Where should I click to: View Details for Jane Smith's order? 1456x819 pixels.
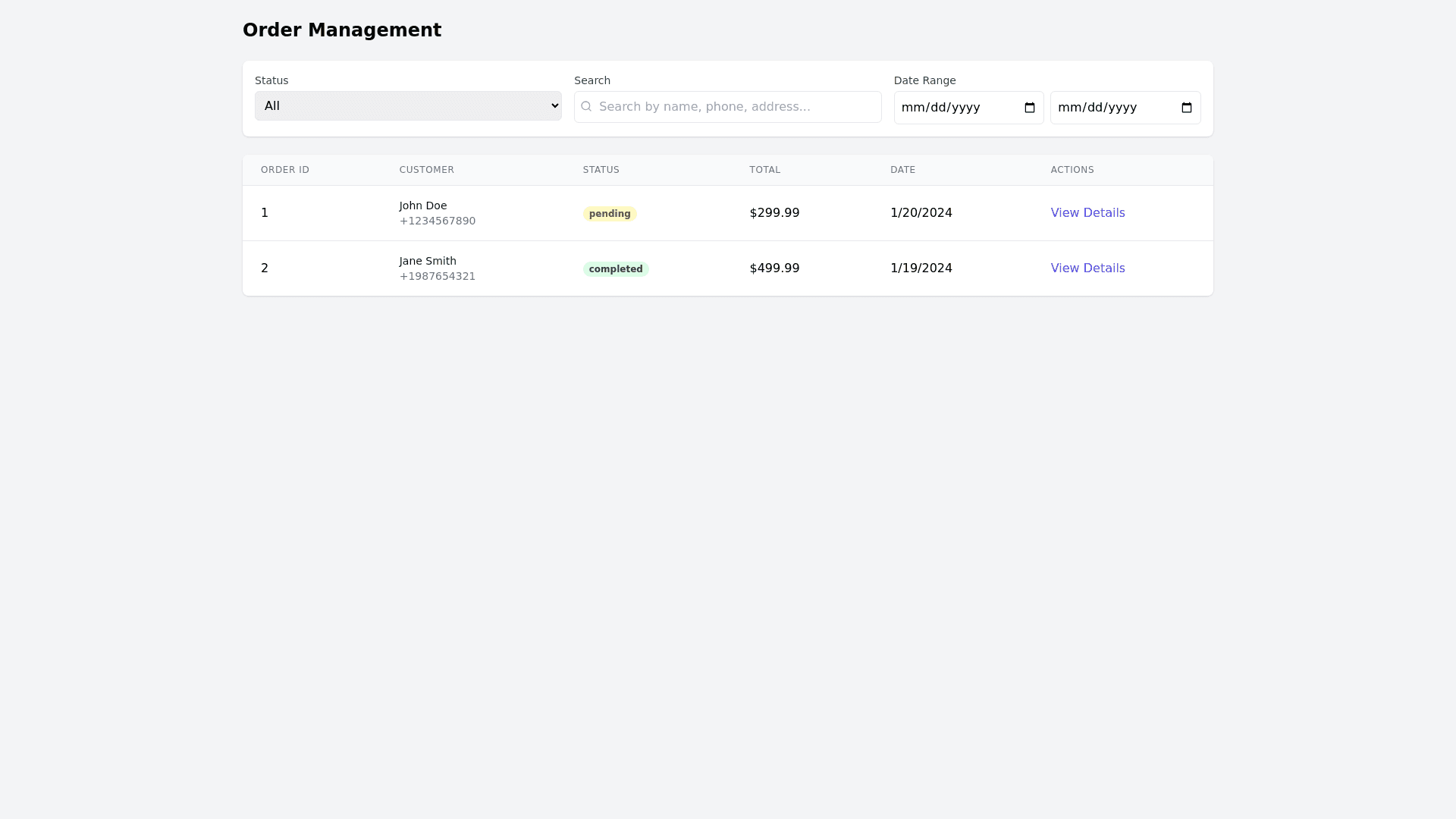pos(1087,268)
